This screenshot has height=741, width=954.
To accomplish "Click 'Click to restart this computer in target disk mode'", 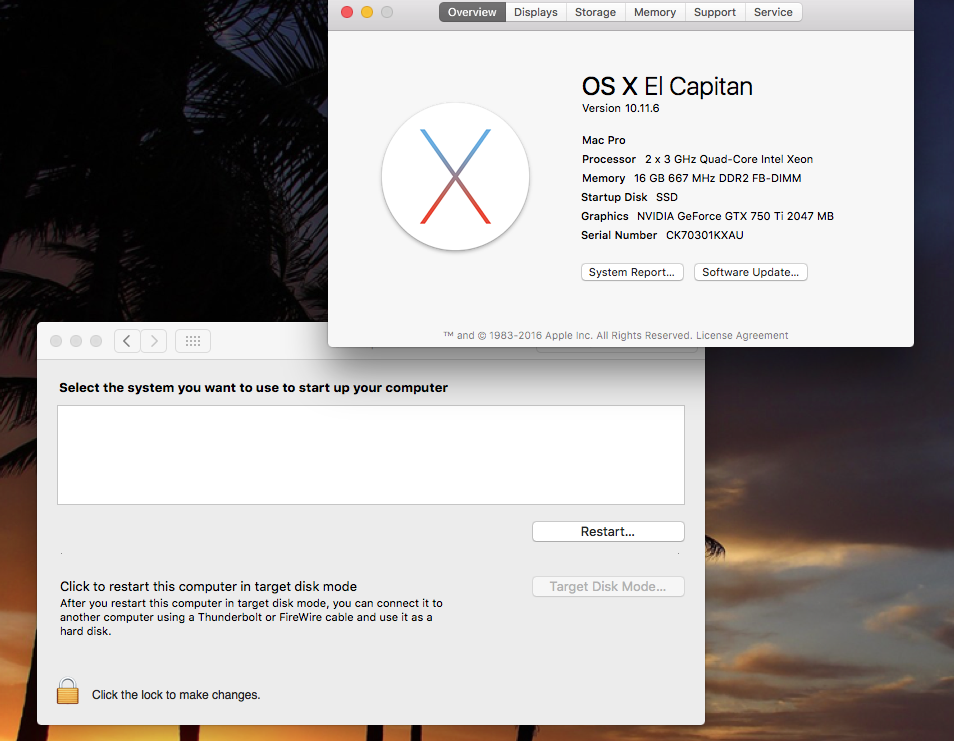I will pos(208,586).
